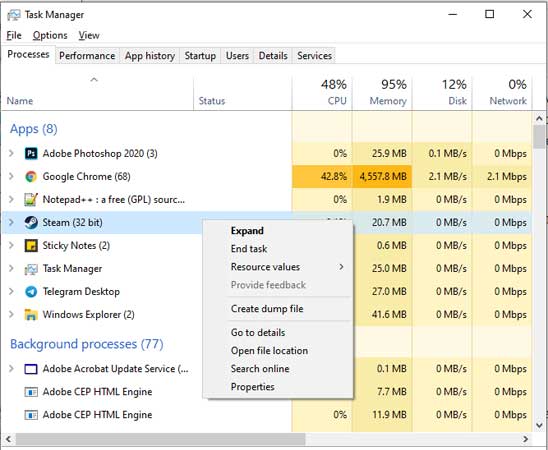Expand the Telegram Desktop process row

point(11,292)
